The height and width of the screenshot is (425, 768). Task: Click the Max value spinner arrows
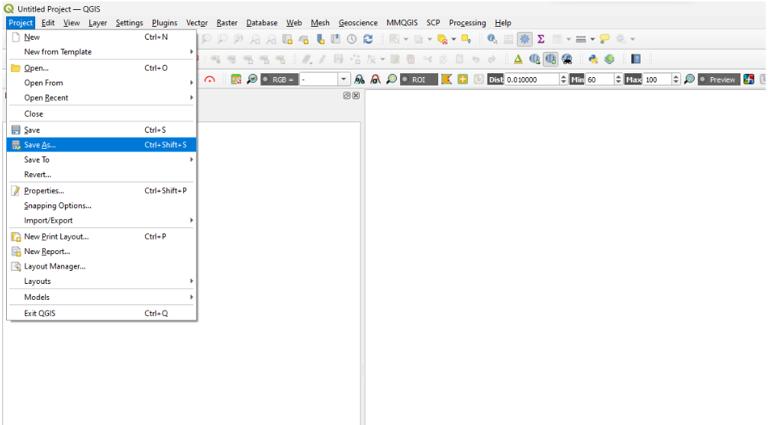(x=676, y=79)
